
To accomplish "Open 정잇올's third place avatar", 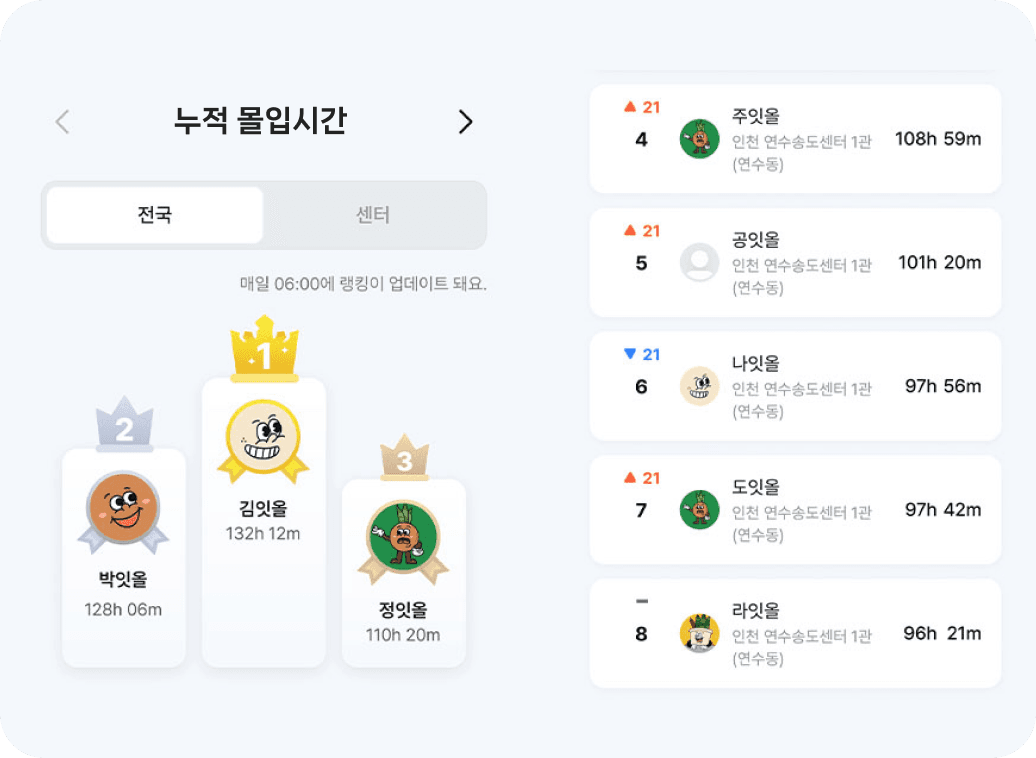I will [x=403, y=537].
